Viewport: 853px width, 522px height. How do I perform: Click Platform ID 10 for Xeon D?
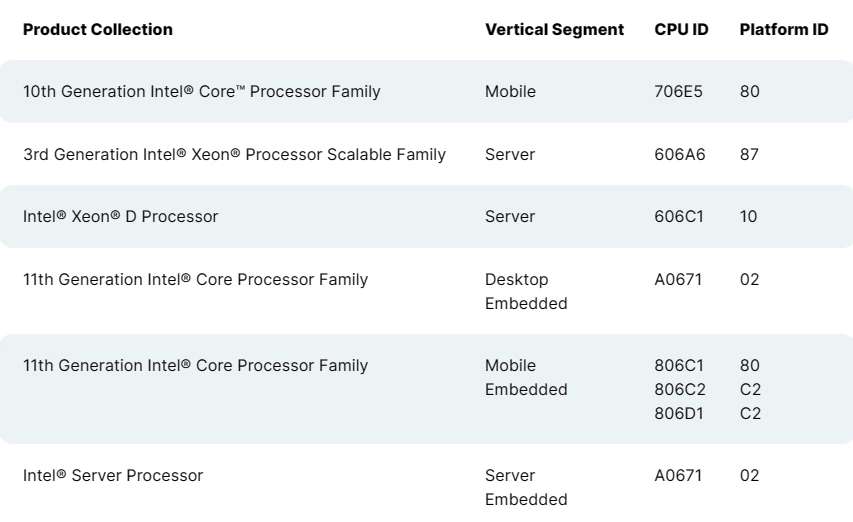(749, 216)
